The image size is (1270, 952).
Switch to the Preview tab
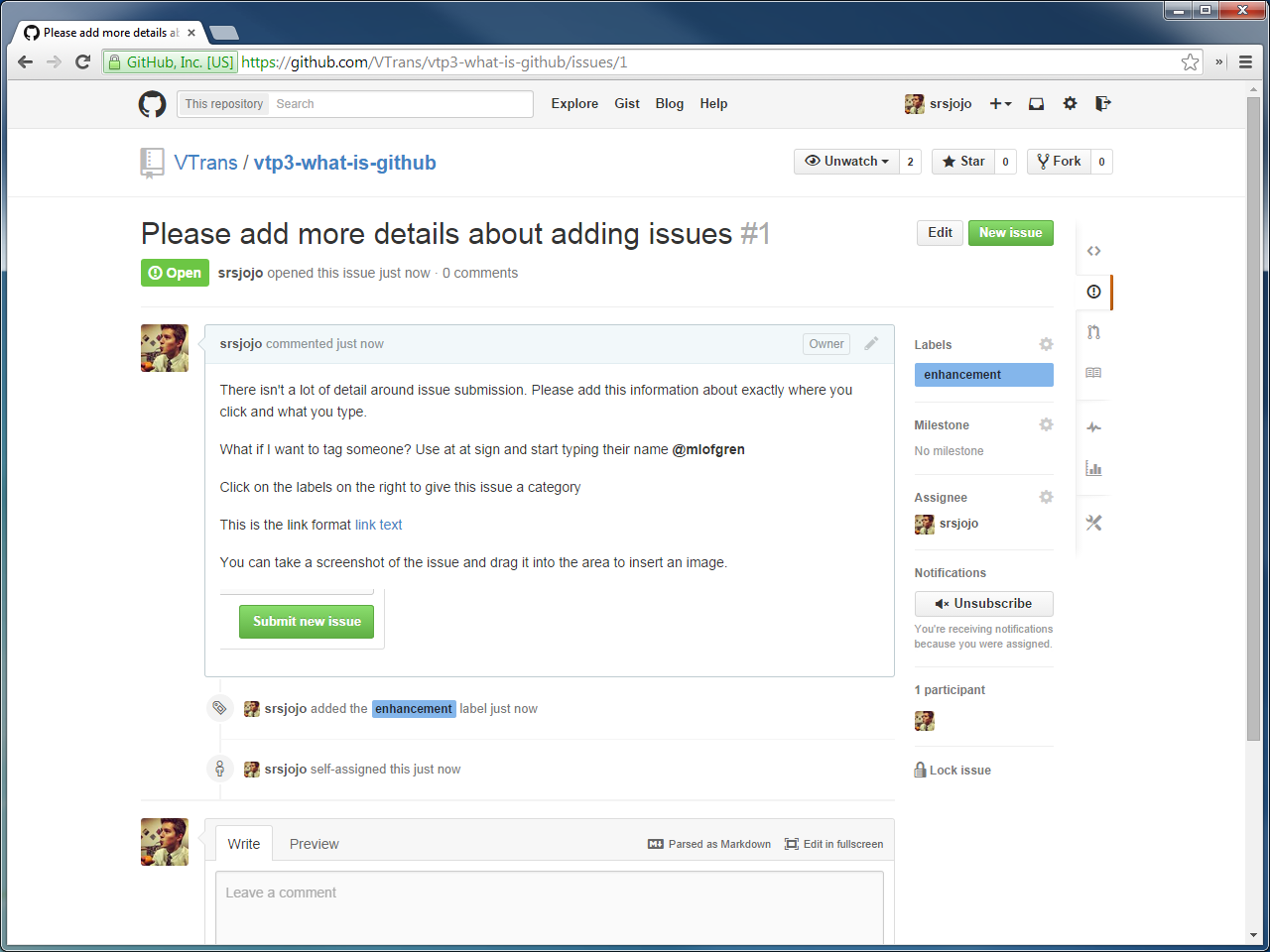click(314, 844)
